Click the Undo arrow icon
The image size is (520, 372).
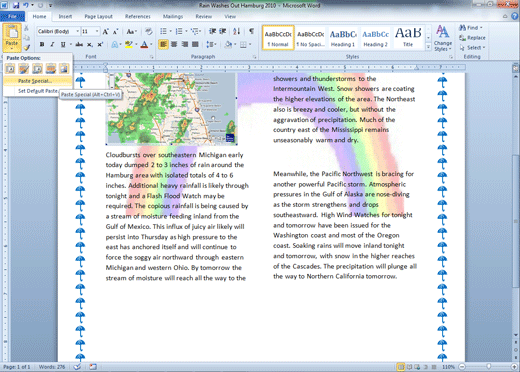click(26, 5)
